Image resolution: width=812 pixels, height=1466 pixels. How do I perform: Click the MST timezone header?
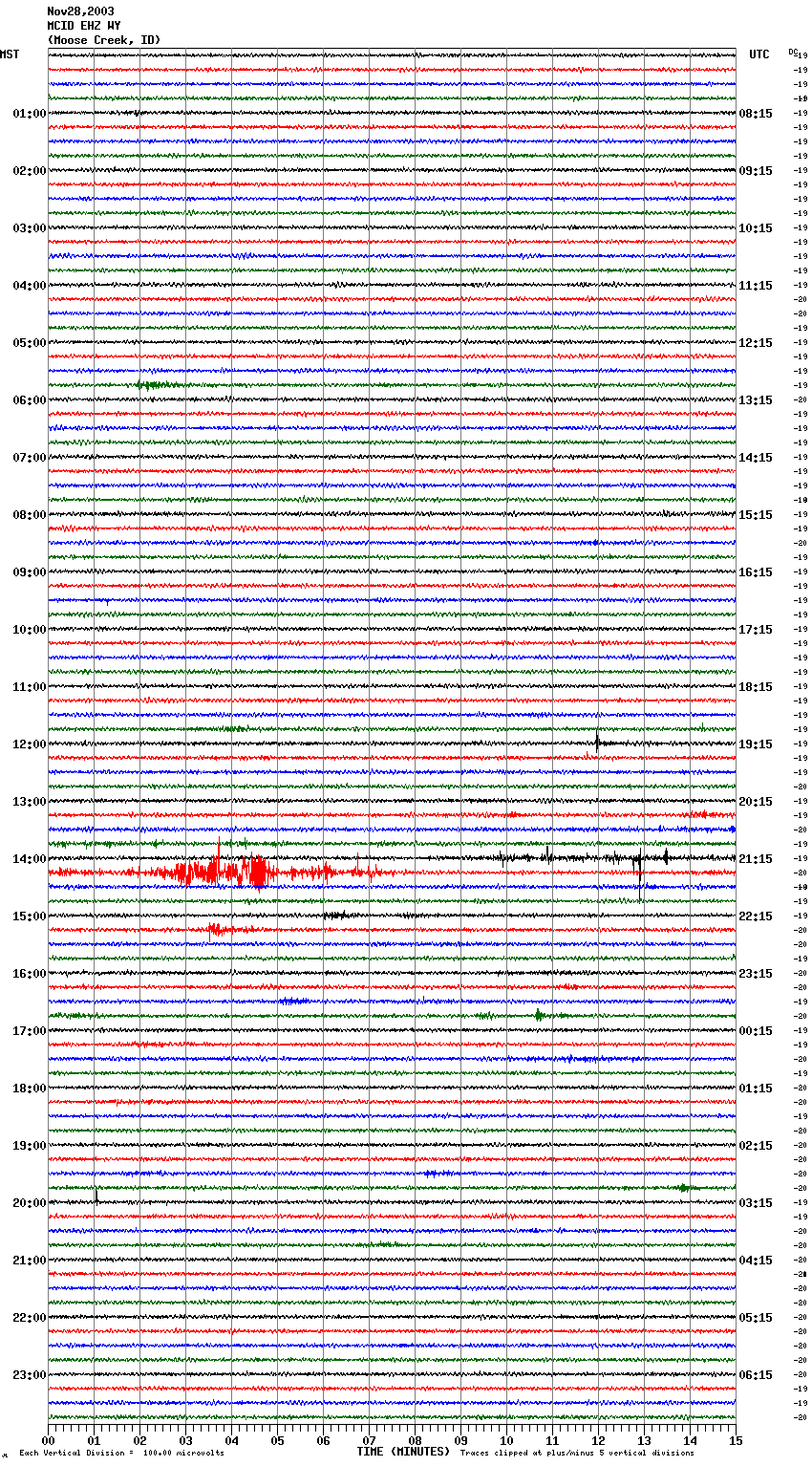point(10,54)
